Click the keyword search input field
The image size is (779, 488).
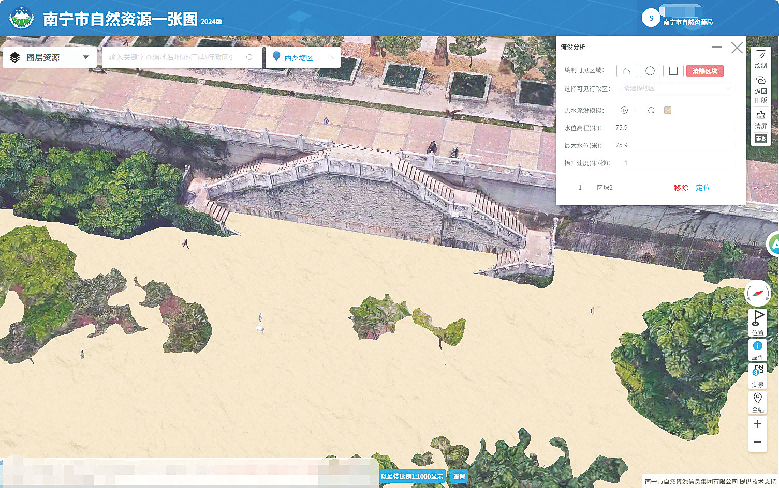pos(175,58)
